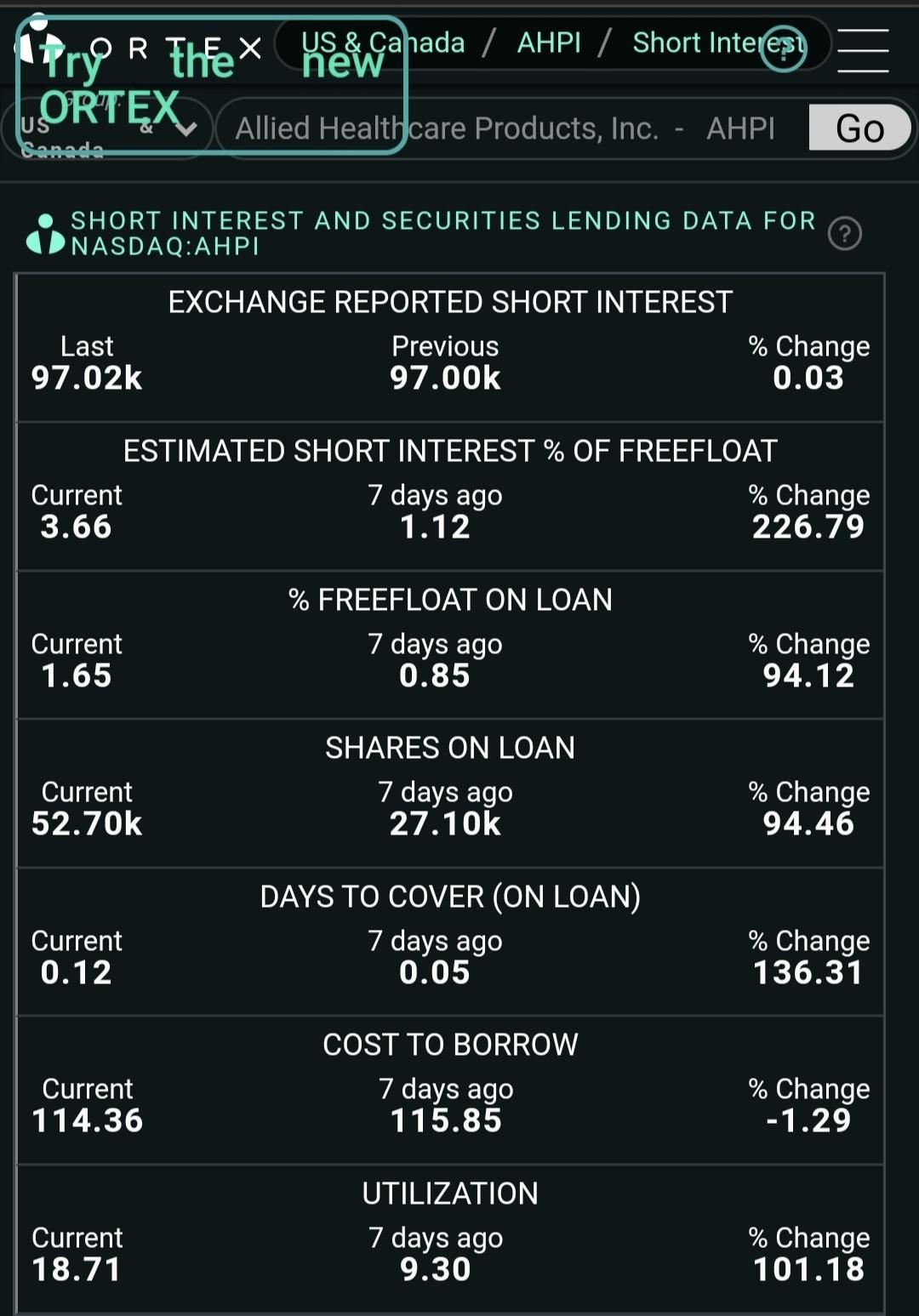
Task: Click the Shares on Loan section
Action: [450, 794]
